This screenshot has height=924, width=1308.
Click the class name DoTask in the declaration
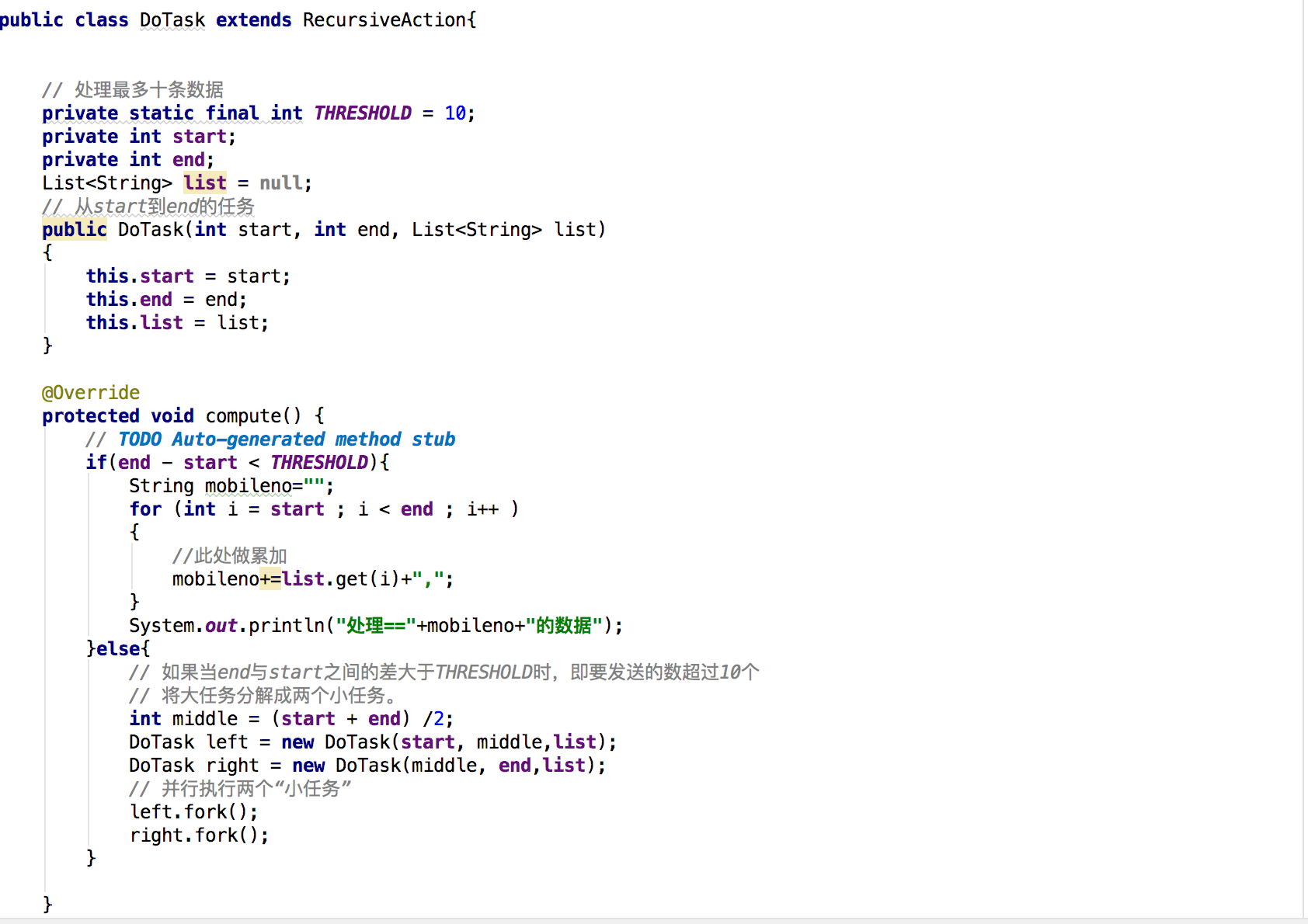click(x=172, y=19)
